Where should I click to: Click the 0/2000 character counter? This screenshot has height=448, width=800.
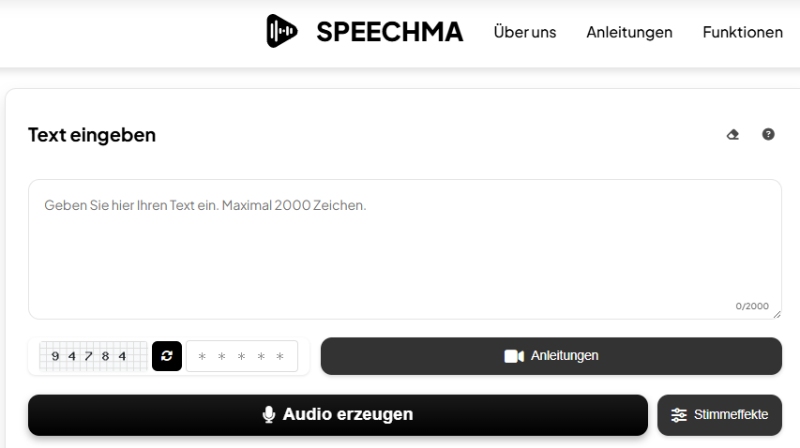pos(751,306)
